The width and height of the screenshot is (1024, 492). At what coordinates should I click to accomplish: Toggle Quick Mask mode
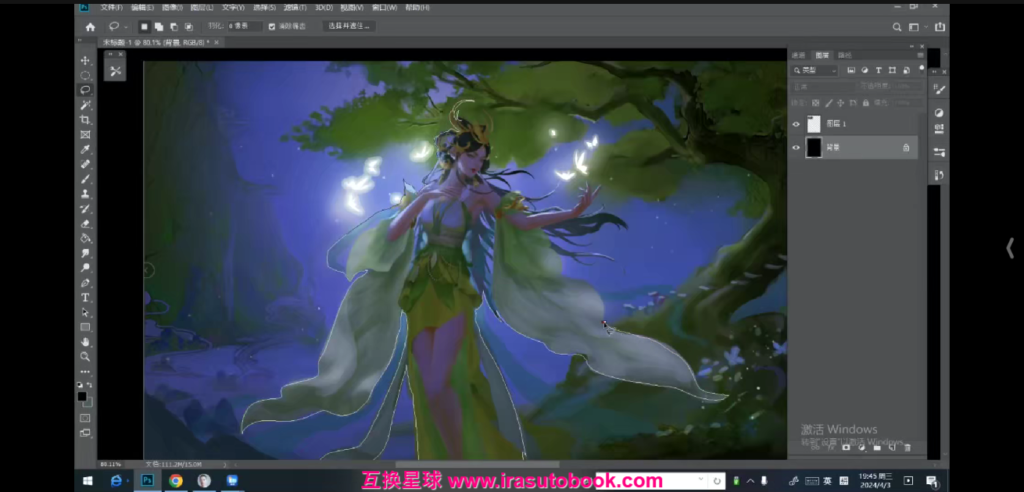85,418
